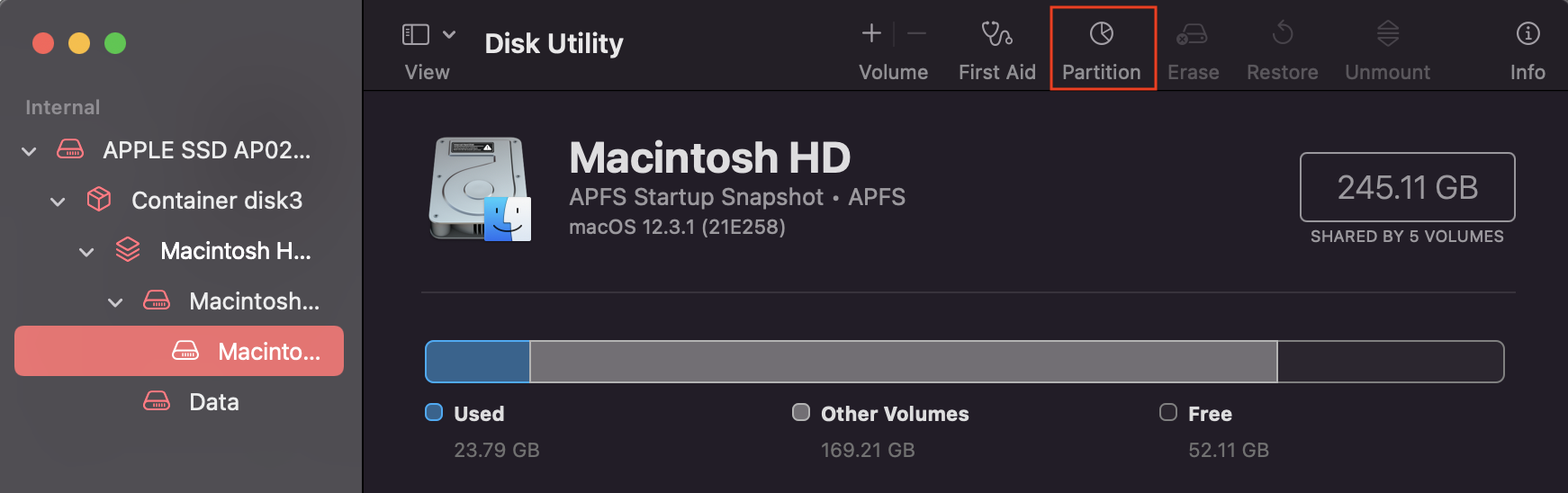
Task: Select the APPLE SSD drive
Action: coord(206,150)
